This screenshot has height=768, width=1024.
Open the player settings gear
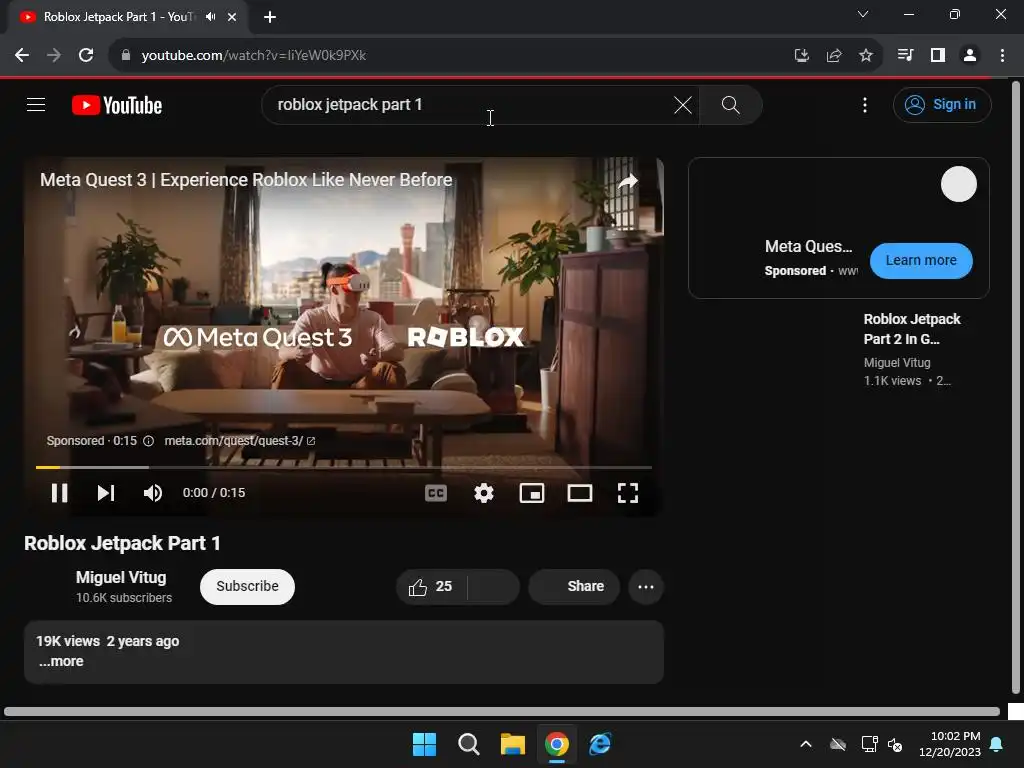(x=484, y=493)
